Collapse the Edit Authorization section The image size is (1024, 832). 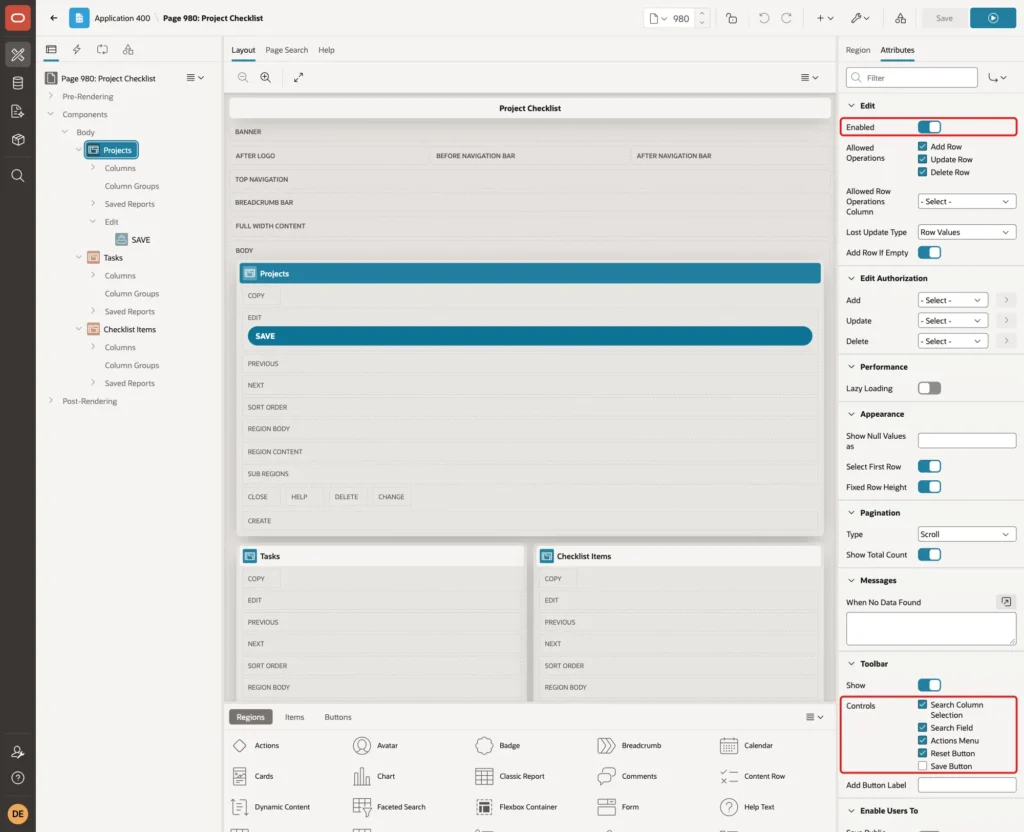851,278
